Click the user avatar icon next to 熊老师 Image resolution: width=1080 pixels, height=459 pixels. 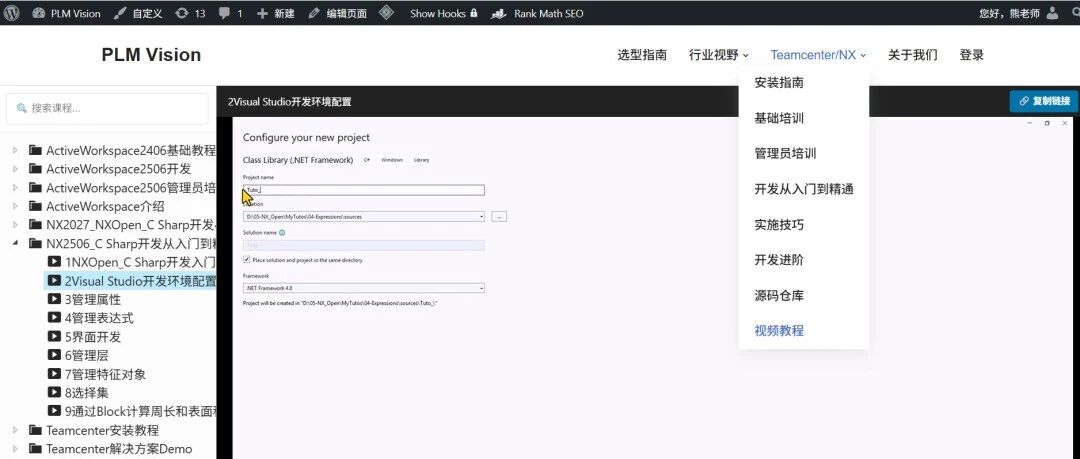pos(1052,14)
